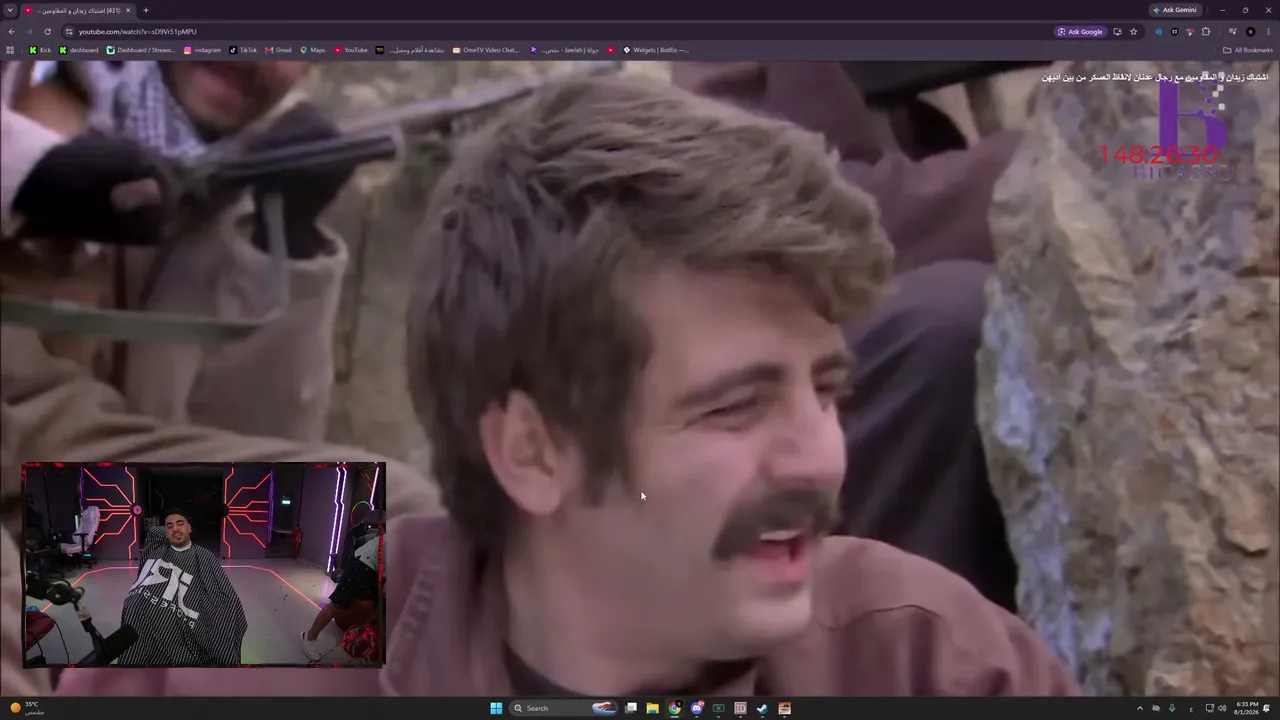Bookmark this page with the star icon
The height and width of the screenshot is (720, 1280).
click(1133, 31)
